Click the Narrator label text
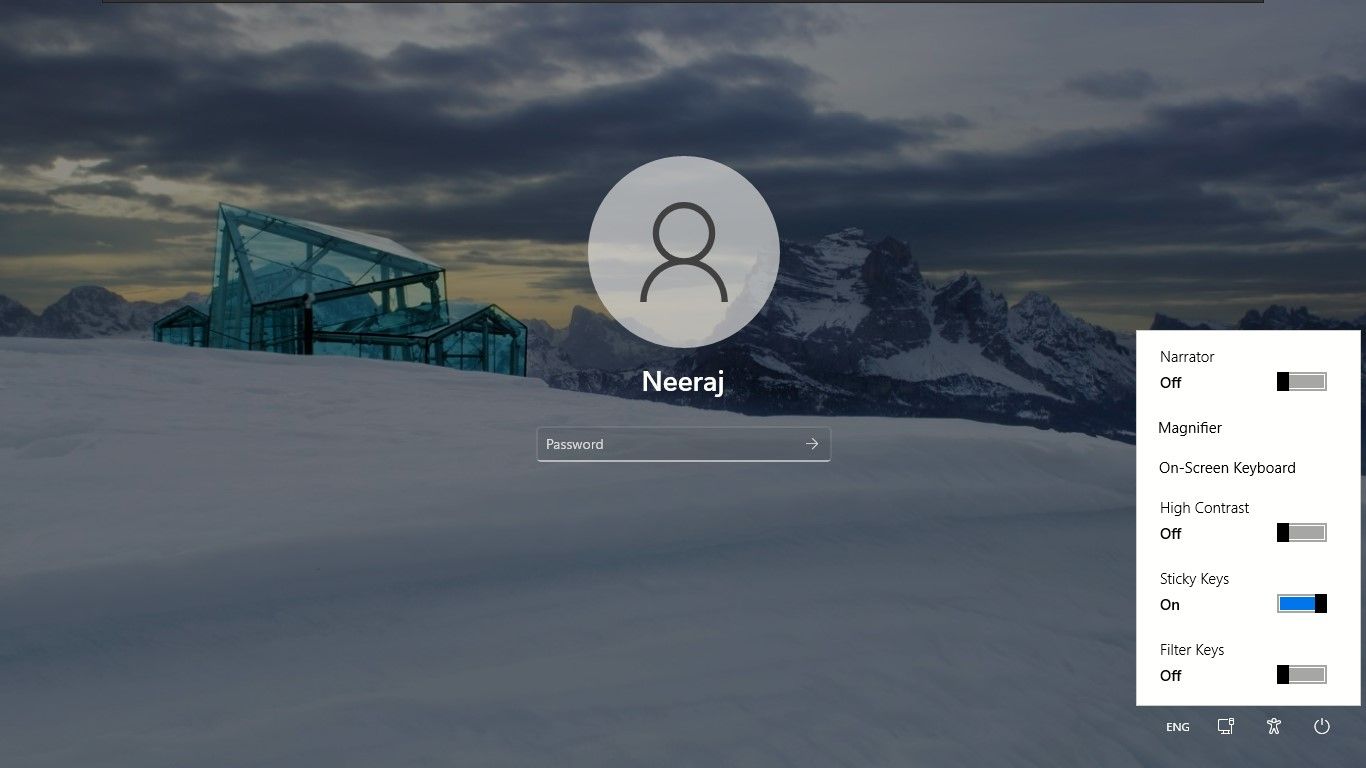Image resolution: width=1366 pixels, height=768 pixels. tap(1187, 356)
